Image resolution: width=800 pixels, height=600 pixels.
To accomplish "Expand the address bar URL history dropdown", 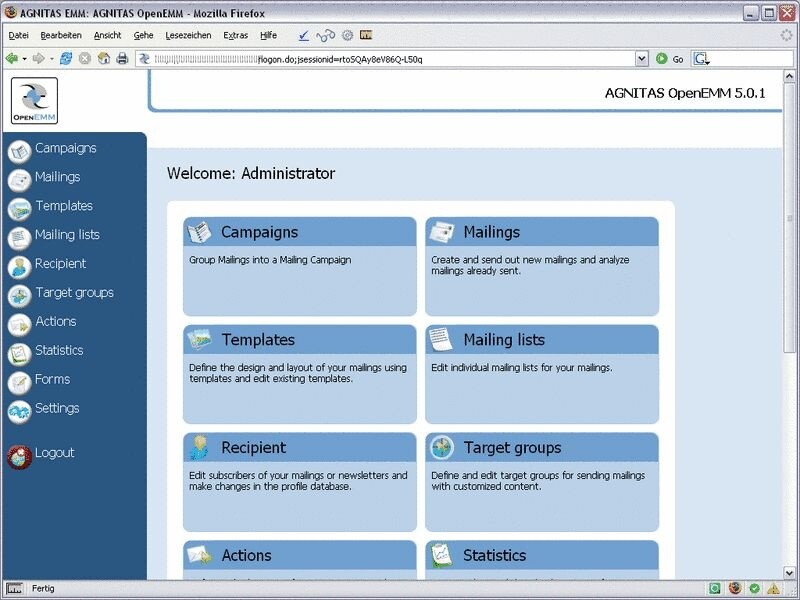I will click(x=641, y=59).
